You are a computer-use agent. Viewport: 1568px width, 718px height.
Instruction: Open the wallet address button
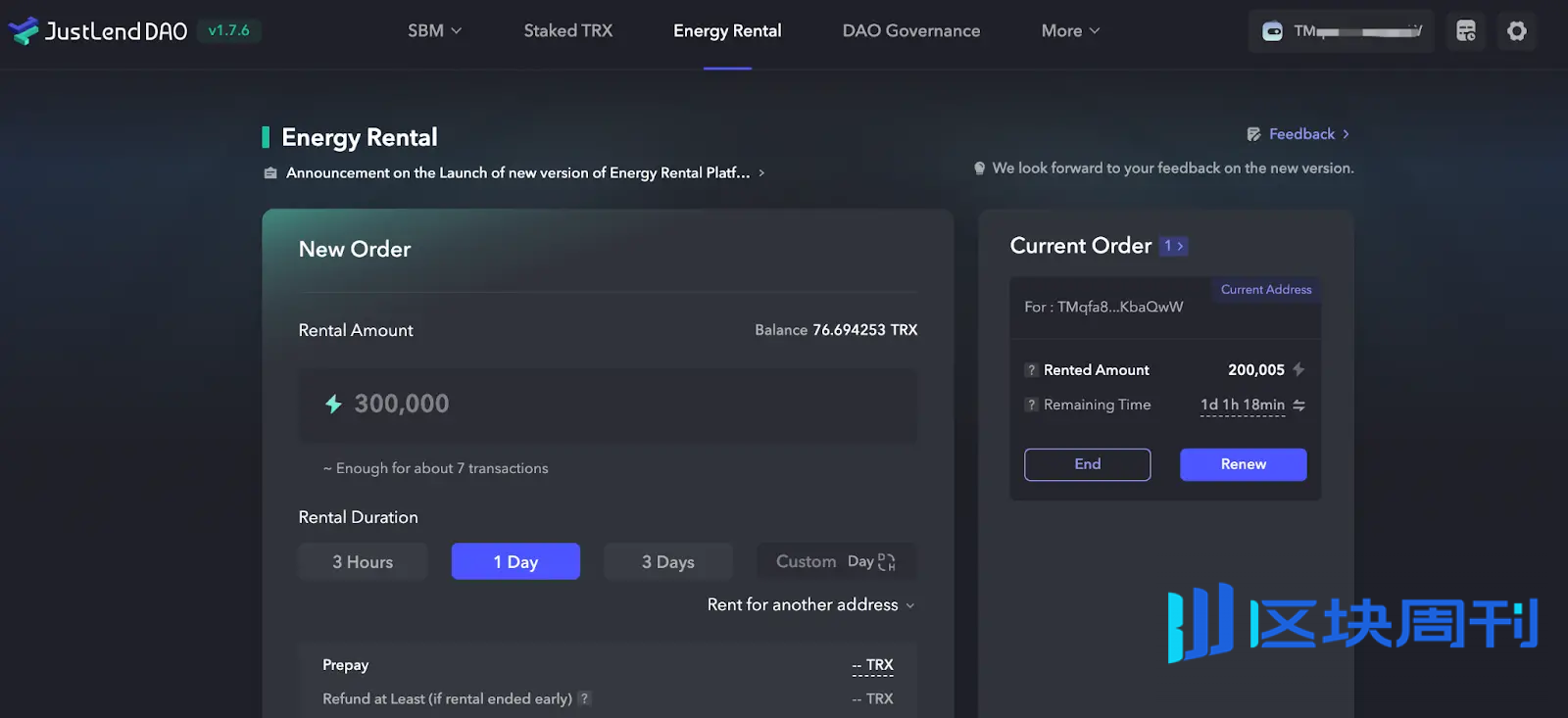[x=1341, y=31]
